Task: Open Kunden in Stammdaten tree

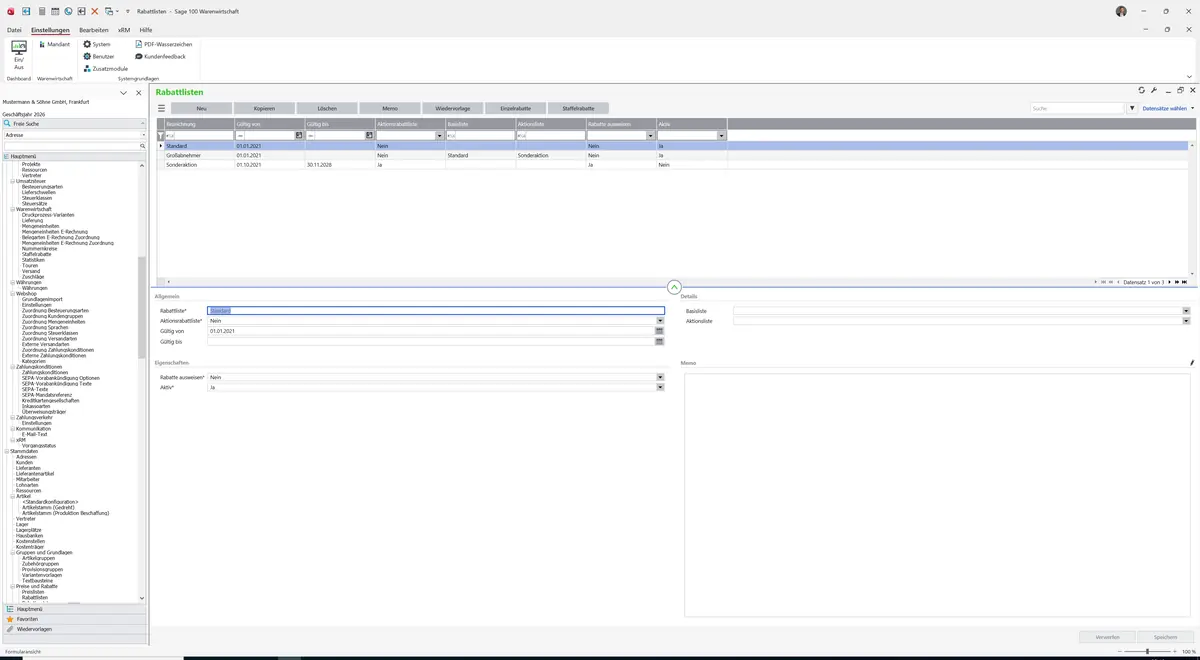Action: tap(24, 463)
